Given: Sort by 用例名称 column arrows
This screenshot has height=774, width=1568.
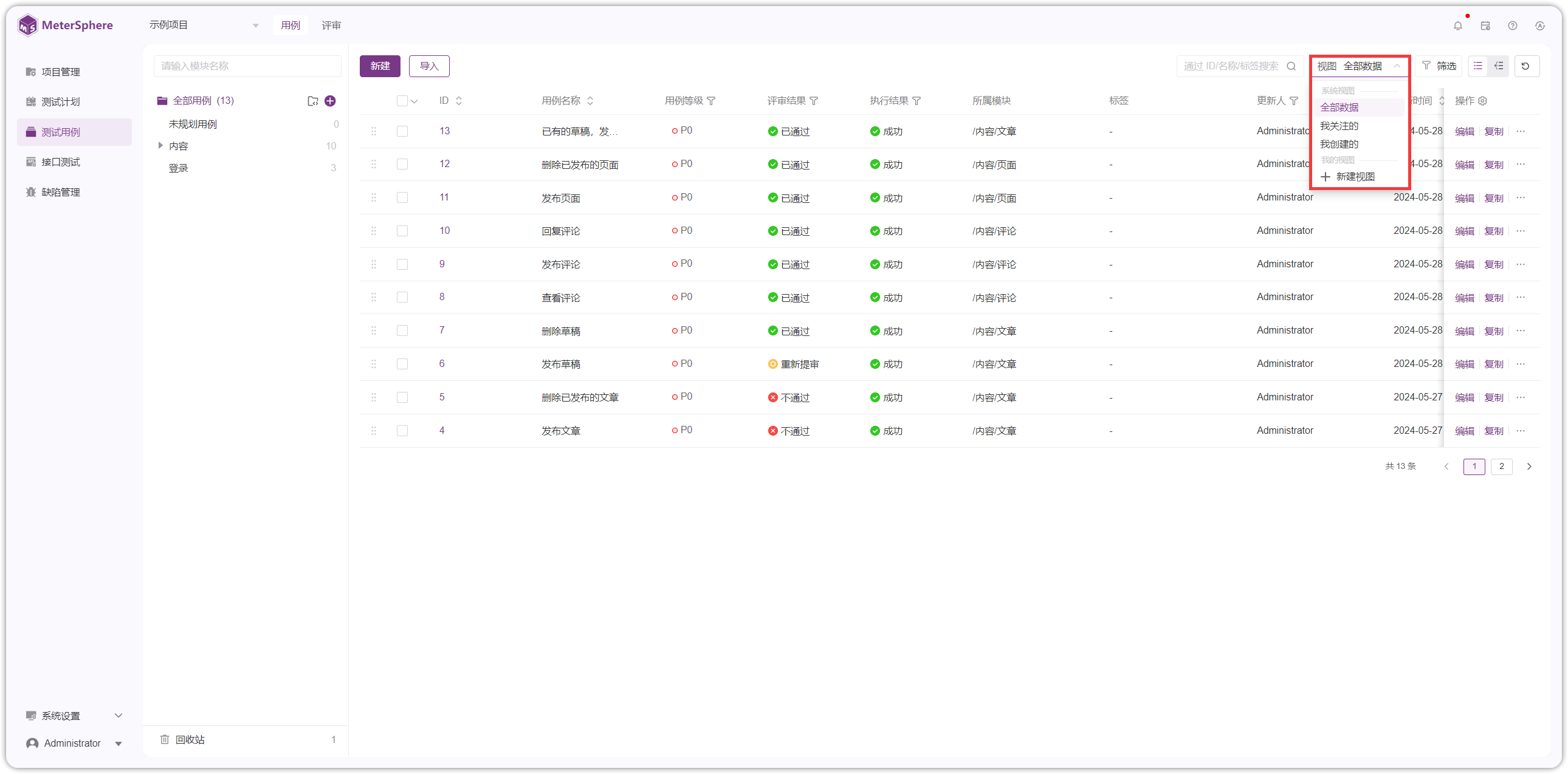Looking at the screenshot, I should pos(590,101).
